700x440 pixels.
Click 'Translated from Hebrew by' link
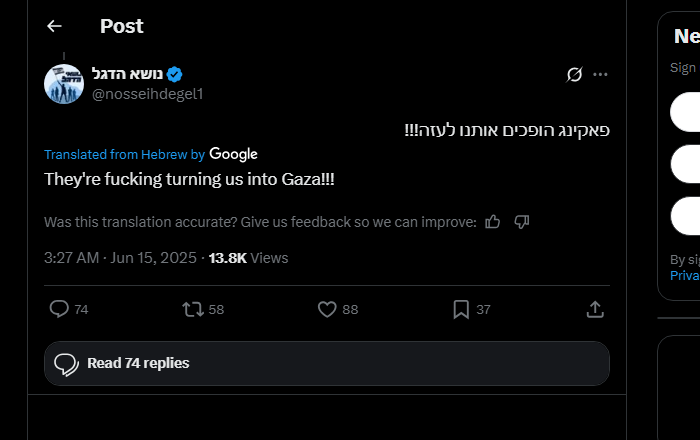click(125, 154)
